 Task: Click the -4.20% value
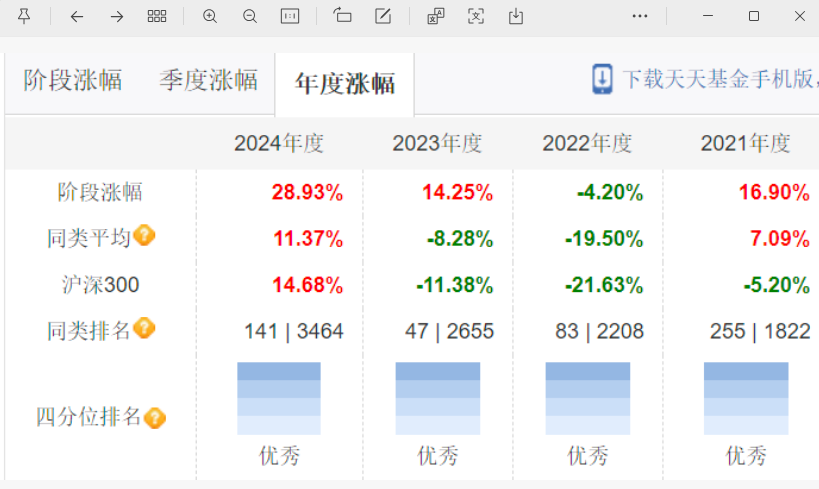[610, 192]
